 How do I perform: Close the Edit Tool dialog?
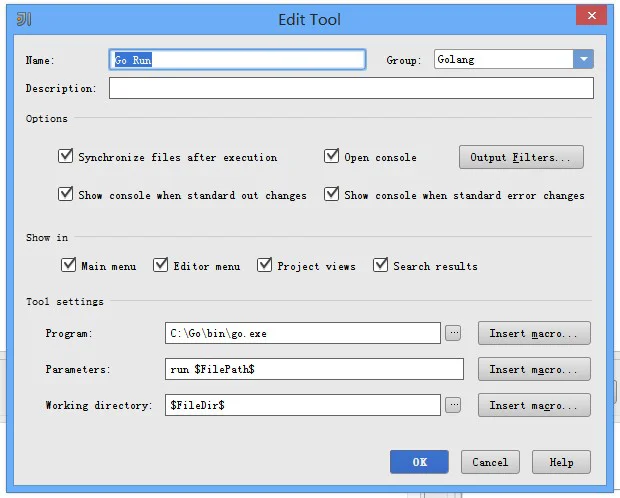pyautogui.click(x=592, y=15)
